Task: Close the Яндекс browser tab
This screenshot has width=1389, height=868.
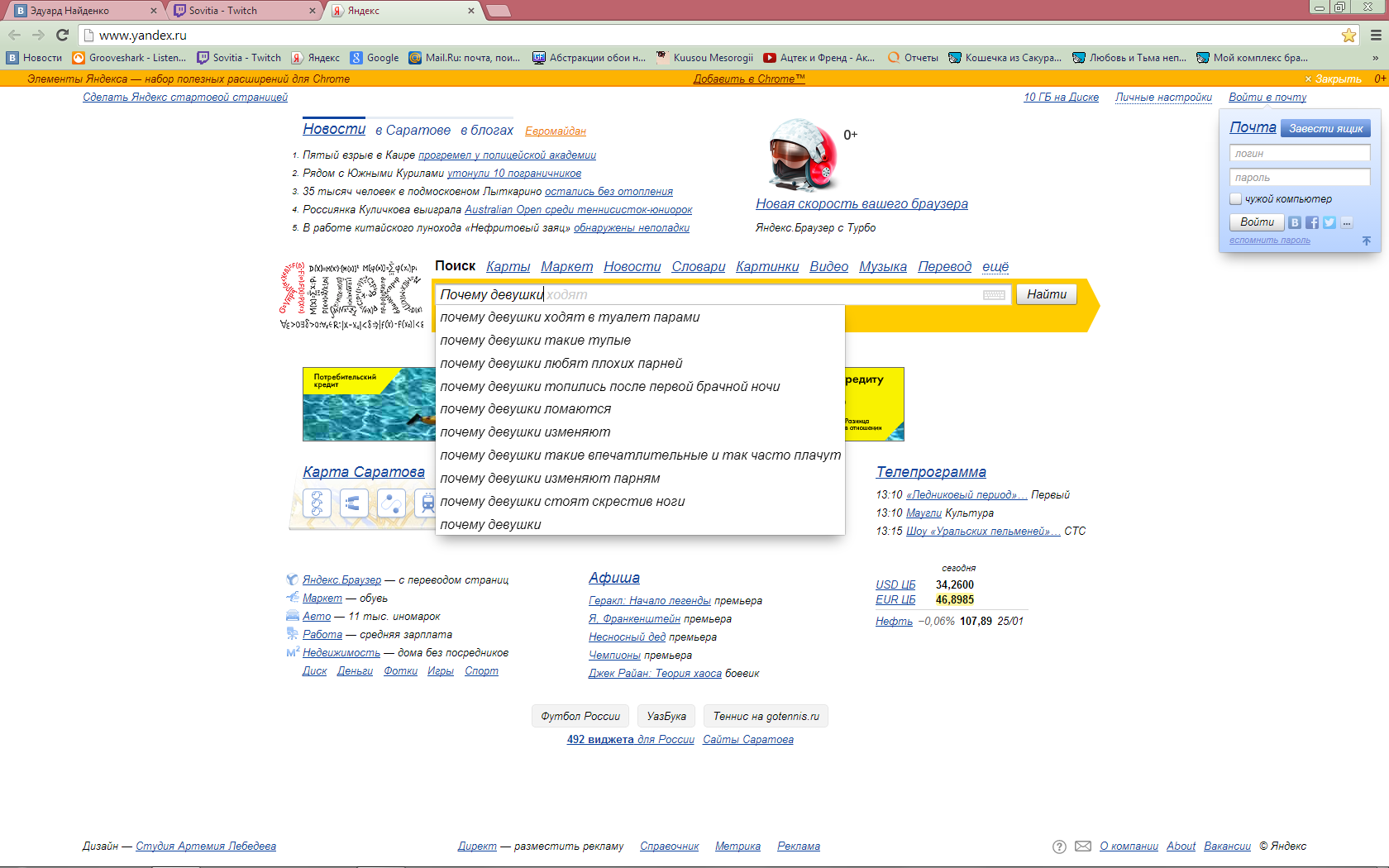Action: [x=471, y=11]
